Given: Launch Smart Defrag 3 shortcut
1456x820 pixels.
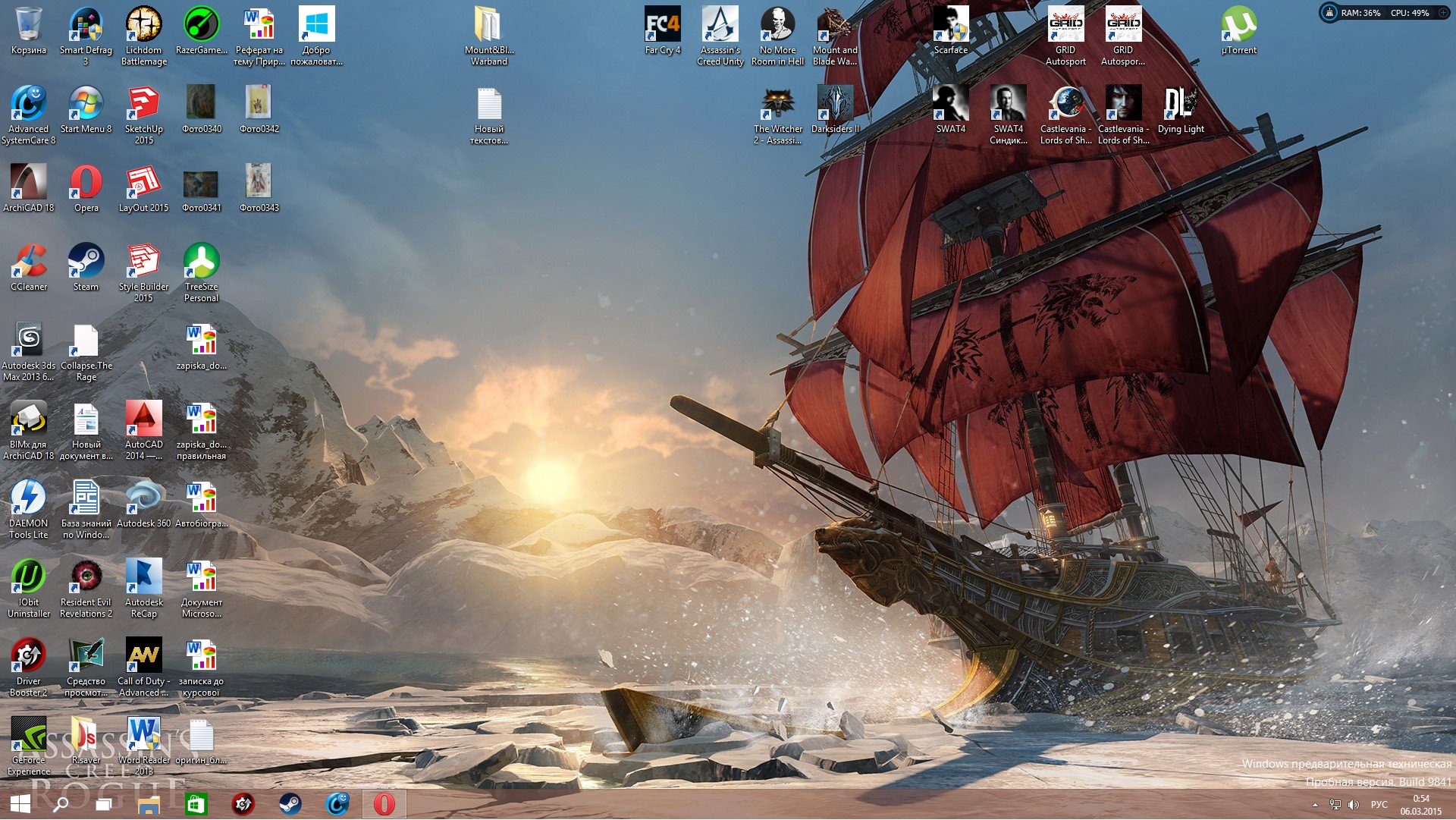Looking at the screenshot, I should (86, 36).
